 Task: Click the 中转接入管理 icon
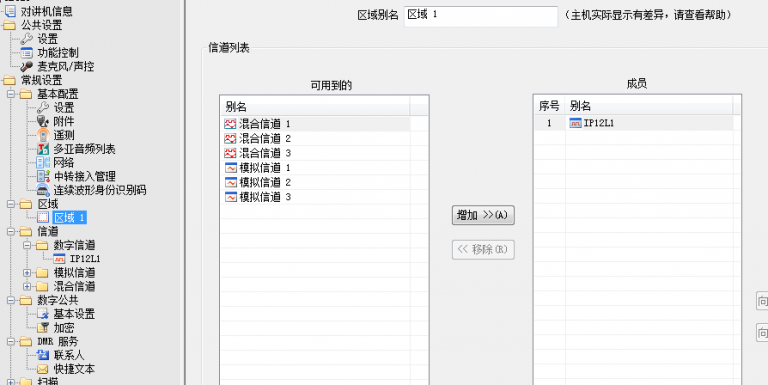tap(43, 176)
